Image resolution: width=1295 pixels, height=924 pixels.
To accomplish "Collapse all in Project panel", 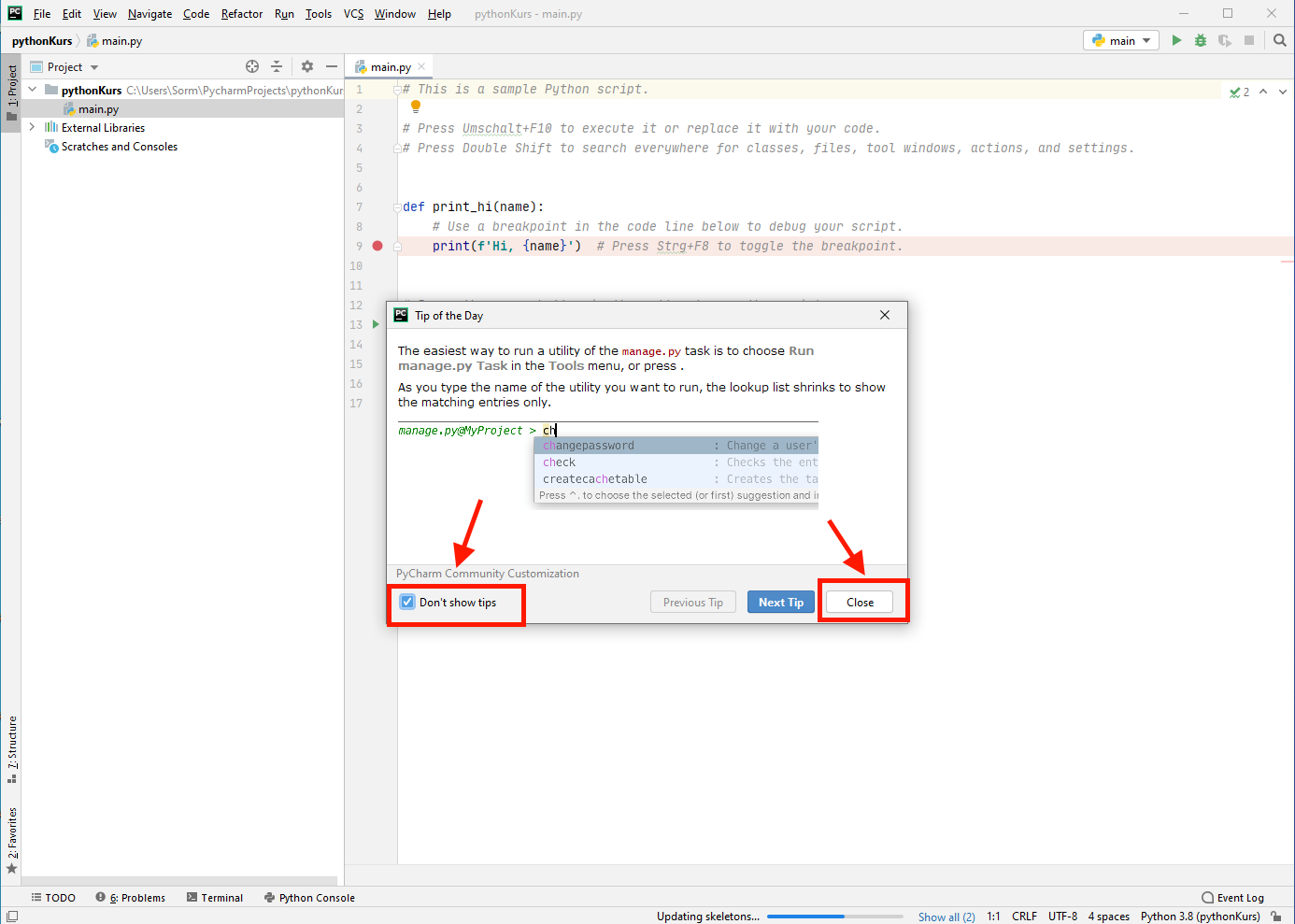I will pyautogui.click(x=277, y=66).
